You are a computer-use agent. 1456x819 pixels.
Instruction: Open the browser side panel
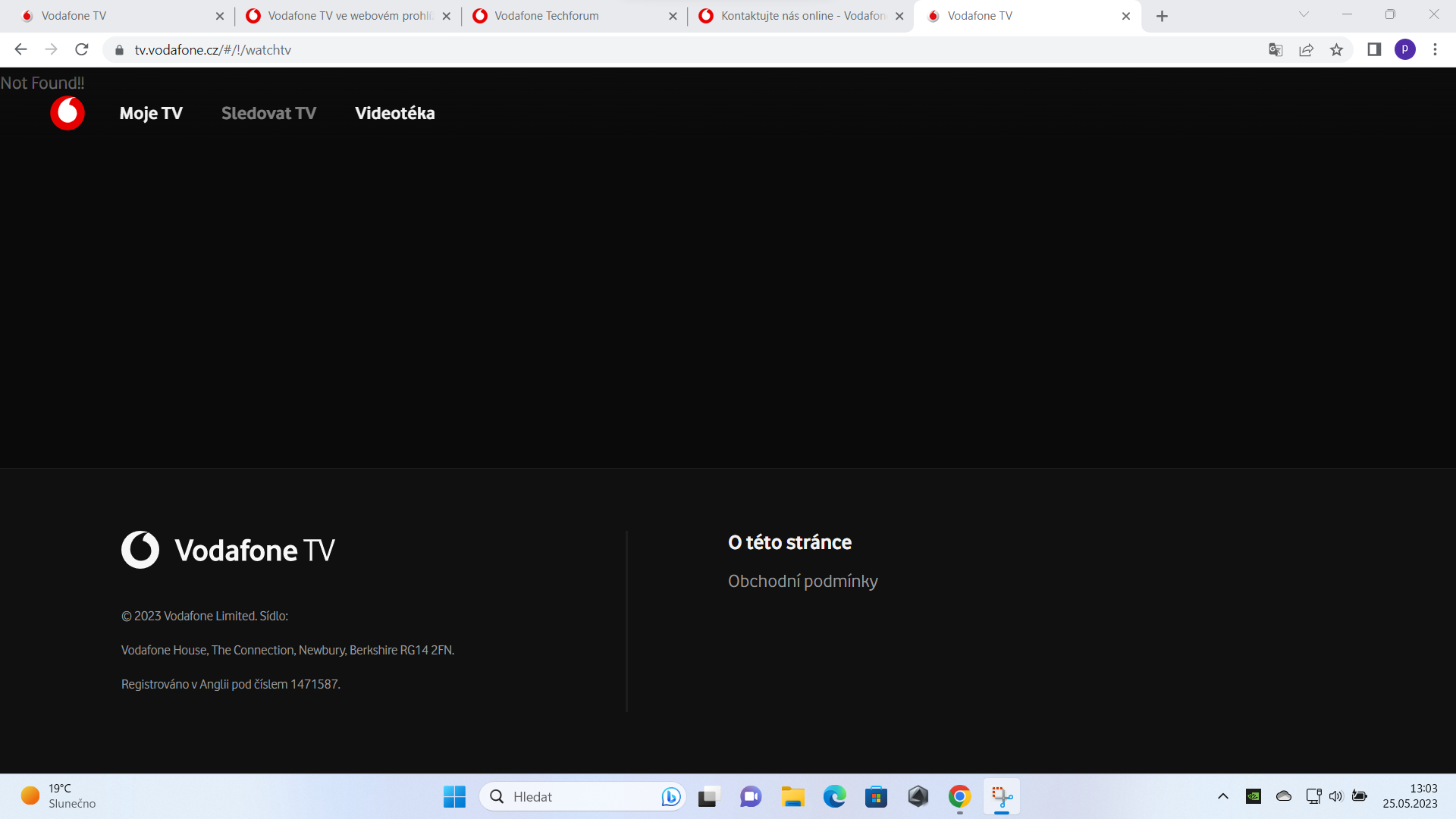coord(1374,49)
